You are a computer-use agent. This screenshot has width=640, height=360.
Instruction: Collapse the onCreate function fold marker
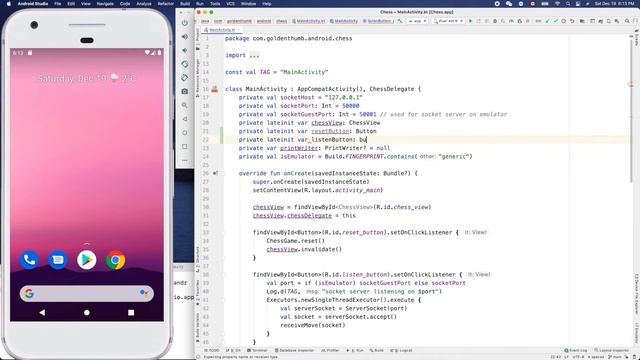pos(224,173)
